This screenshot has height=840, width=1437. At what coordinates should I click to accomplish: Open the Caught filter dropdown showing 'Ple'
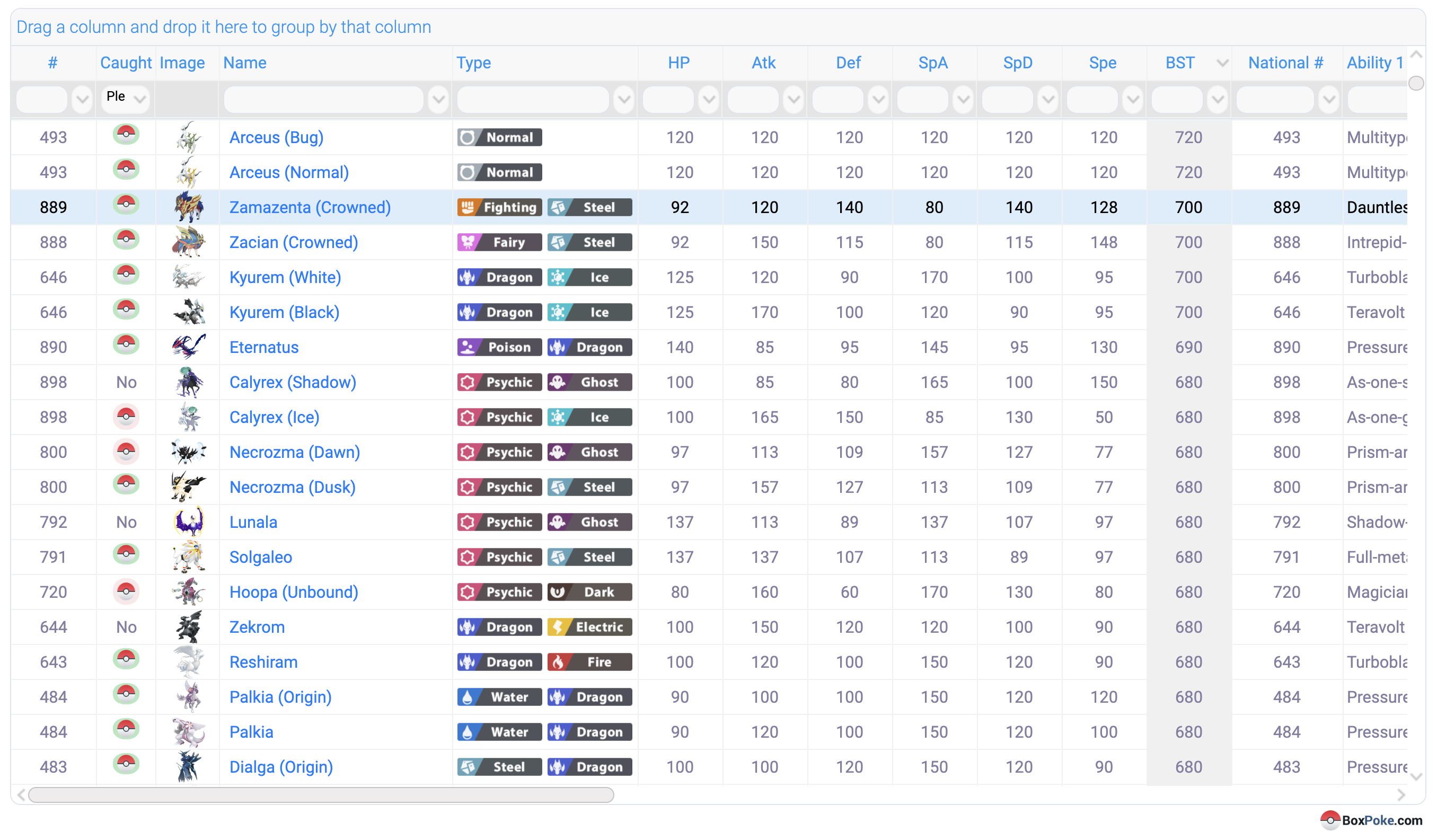126,99
